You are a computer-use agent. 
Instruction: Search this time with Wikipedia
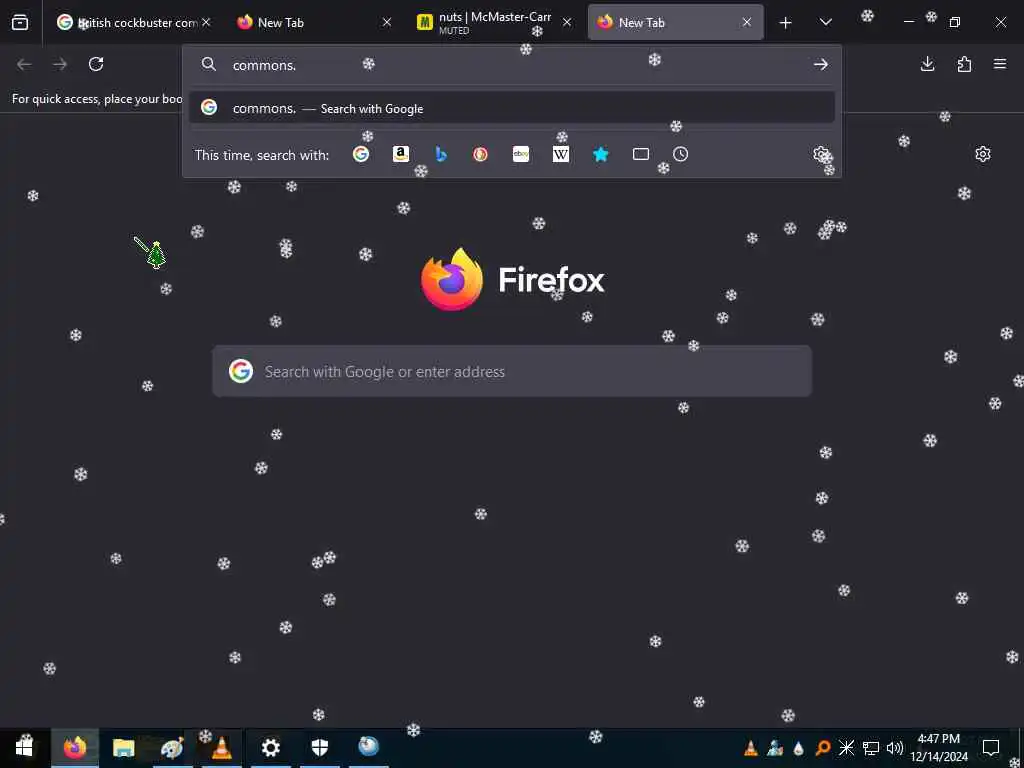(560, 154)
